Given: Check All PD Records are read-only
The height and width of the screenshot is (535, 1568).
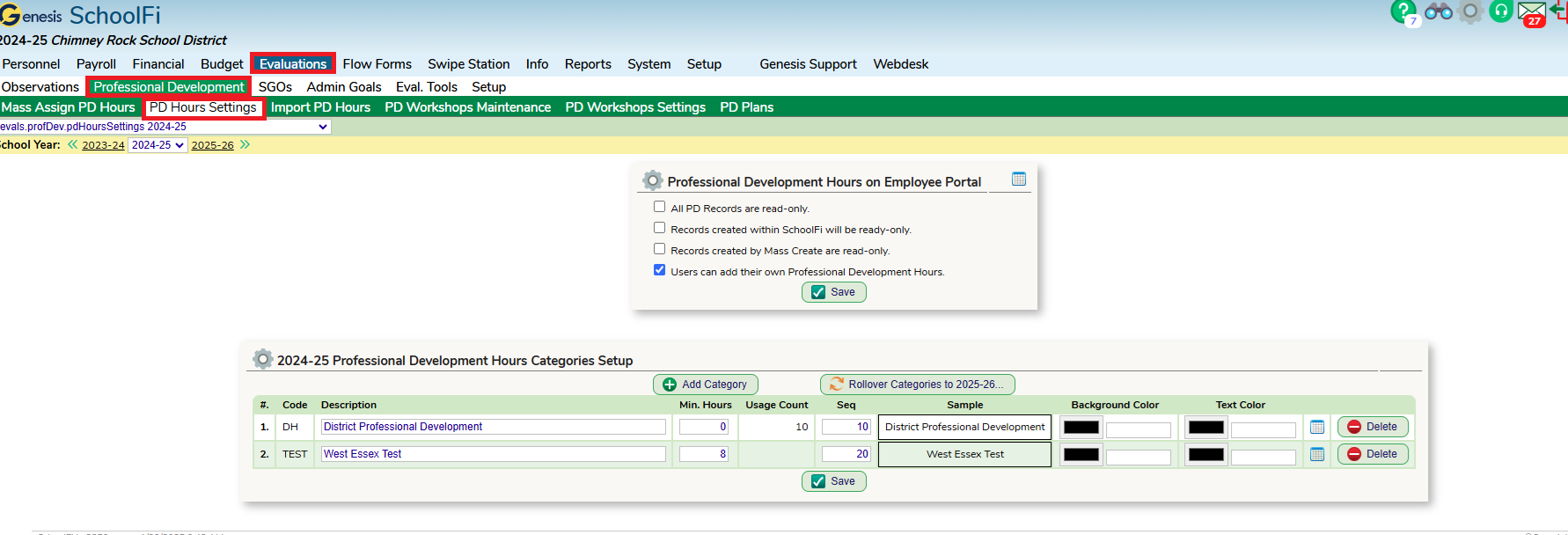Looking at the screenshot, I should 659,207.
